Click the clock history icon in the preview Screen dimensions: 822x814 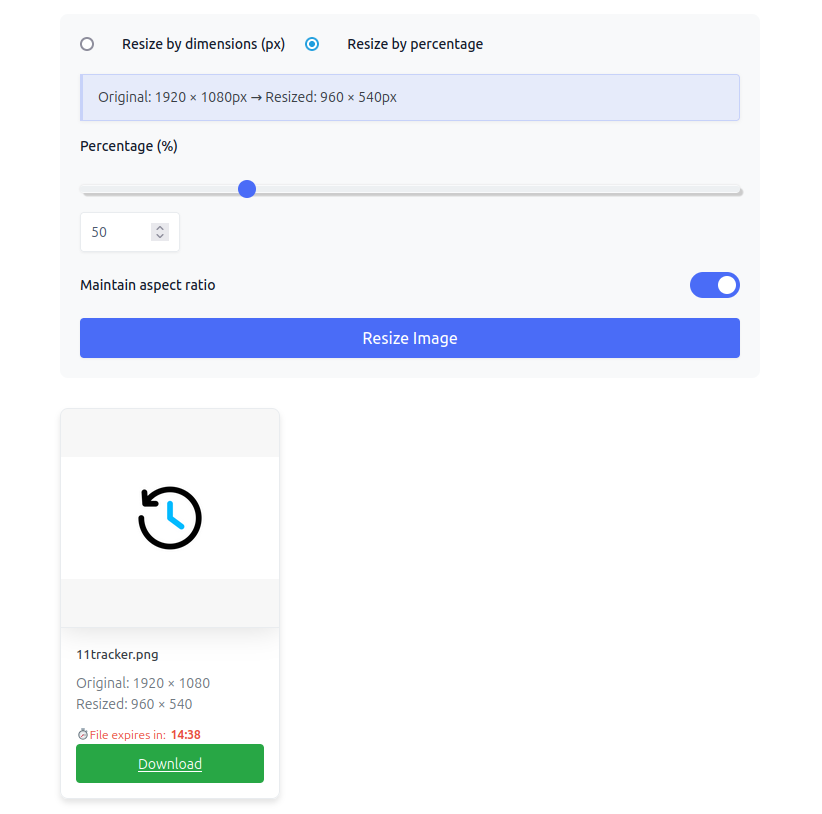coord(170,518)
